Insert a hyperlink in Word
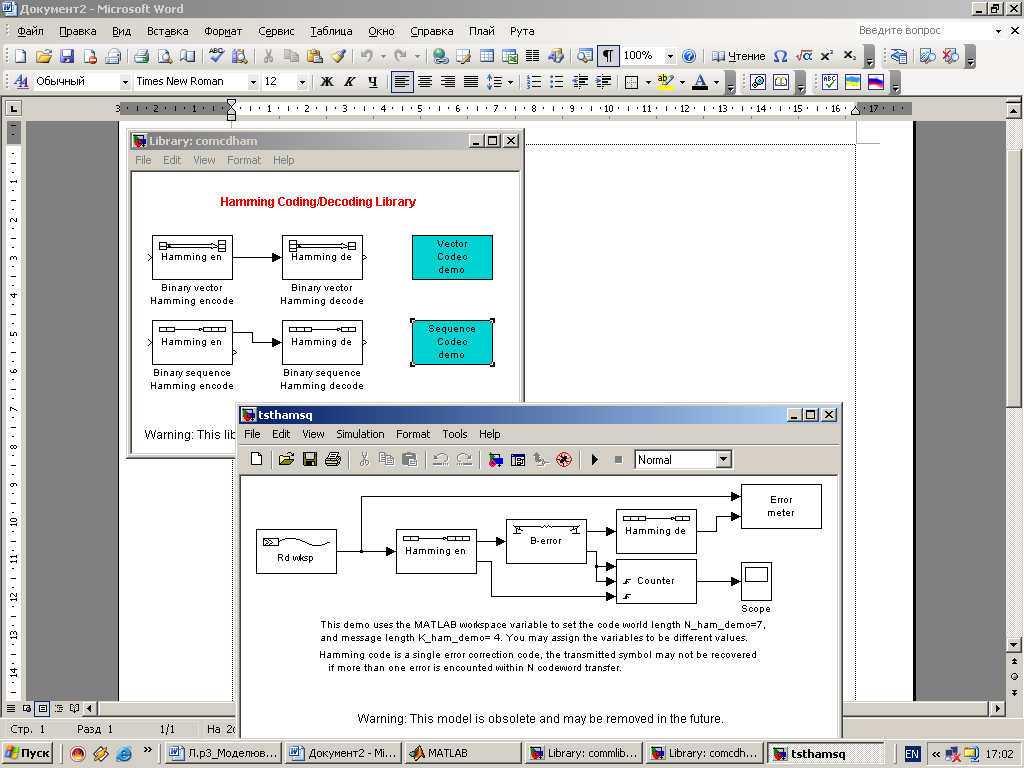 pyautogui.click(x=440, y=56)
